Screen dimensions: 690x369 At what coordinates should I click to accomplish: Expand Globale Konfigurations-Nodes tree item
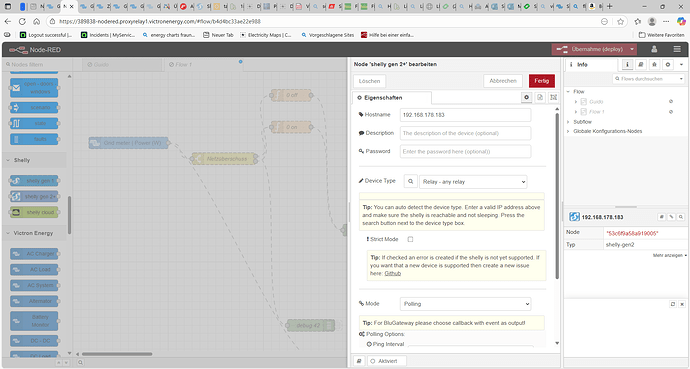pyautogui.click(x=568, y=131)
